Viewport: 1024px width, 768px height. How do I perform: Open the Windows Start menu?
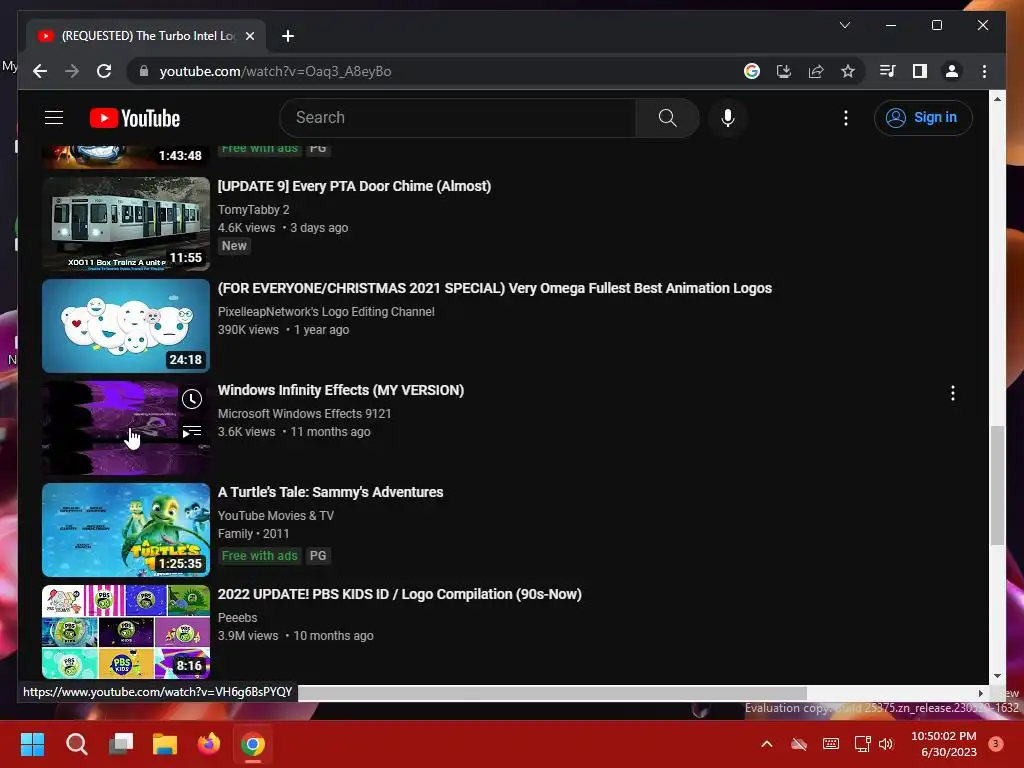coord(32,744)
